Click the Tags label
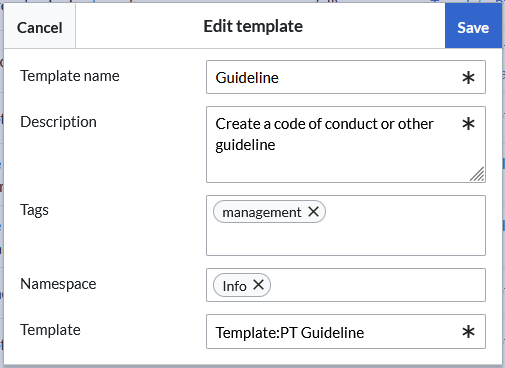Viewport: 505px width, 368px height. pos(34,210)
